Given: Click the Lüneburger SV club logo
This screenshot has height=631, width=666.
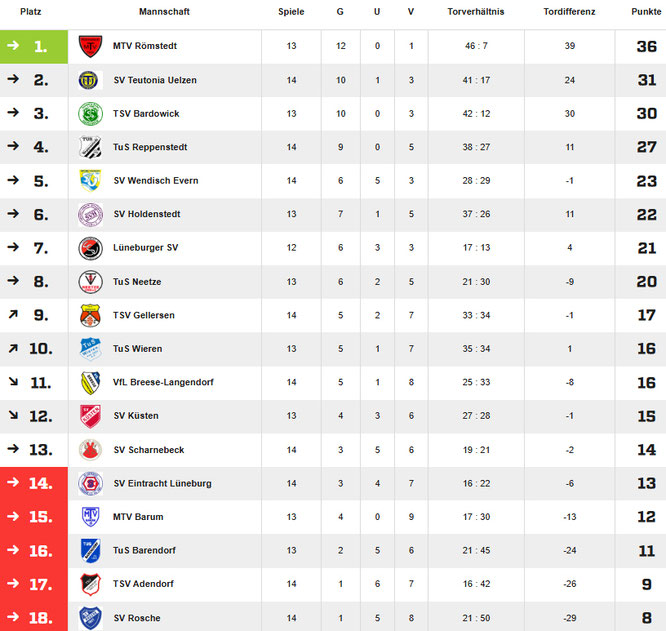Looking at the screenshot, I should point(90,248).
